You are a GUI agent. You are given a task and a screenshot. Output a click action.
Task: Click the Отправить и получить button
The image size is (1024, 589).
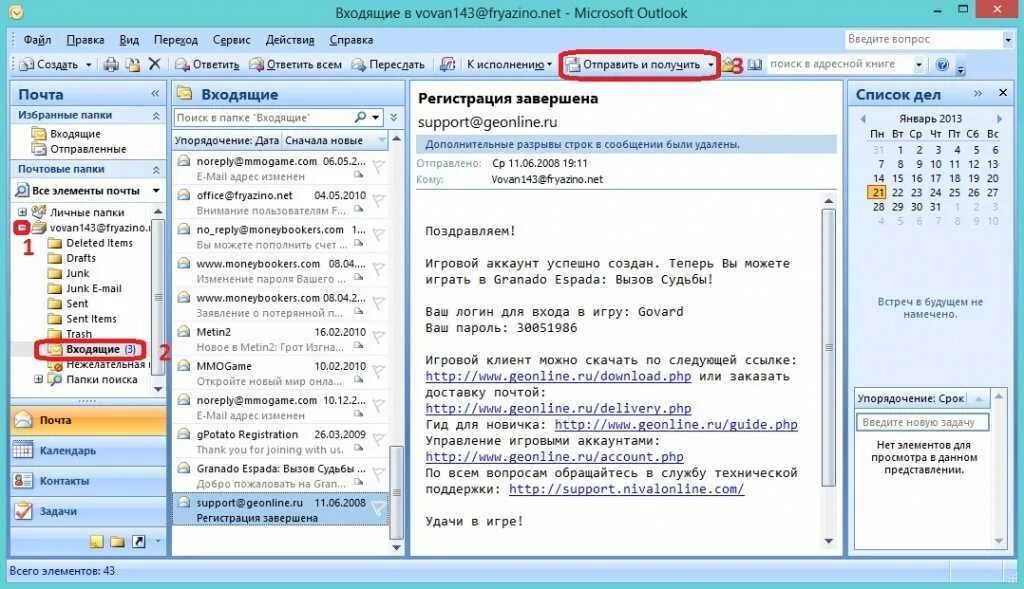click(x=633, y=65)
